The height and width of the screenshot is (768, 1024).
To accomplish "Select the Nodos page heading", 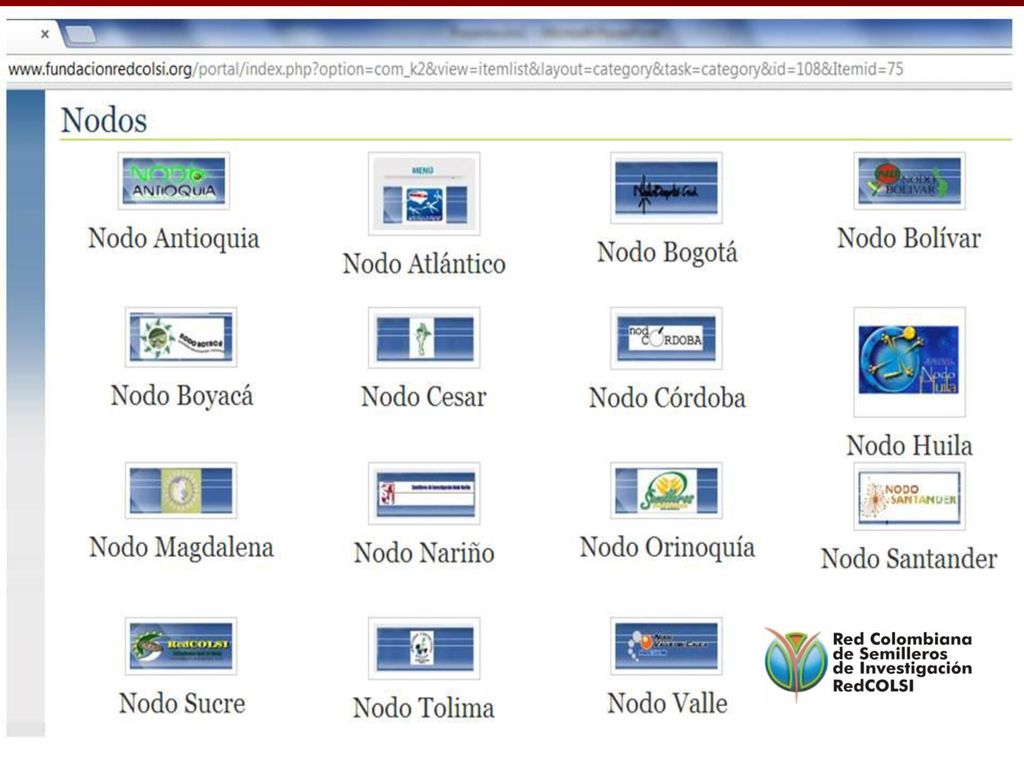I will pos(104,120).
